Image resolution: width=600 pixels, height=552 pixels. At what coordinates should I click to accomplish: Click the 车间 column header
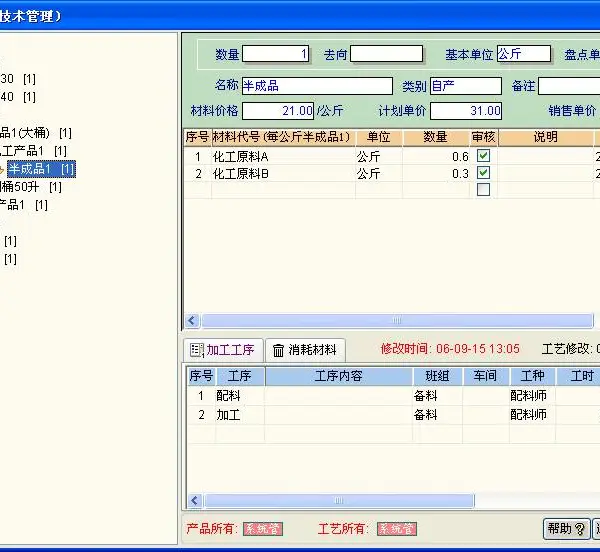(x=485, y=376)
